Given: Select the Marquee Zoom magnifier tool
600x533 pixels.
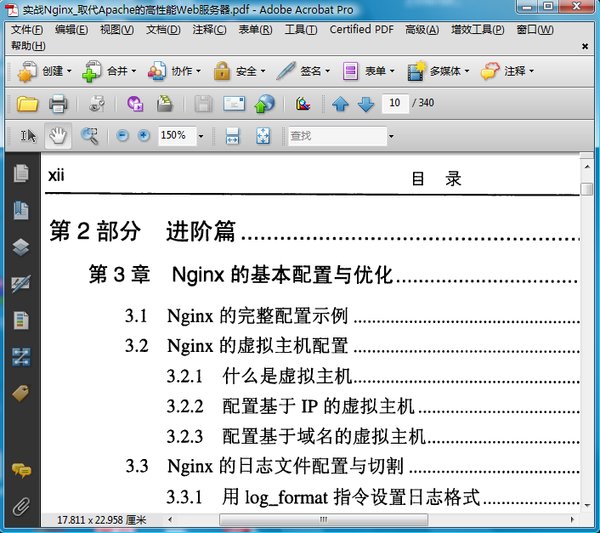Looking at the screenshot, I should (x=90, y=136).
